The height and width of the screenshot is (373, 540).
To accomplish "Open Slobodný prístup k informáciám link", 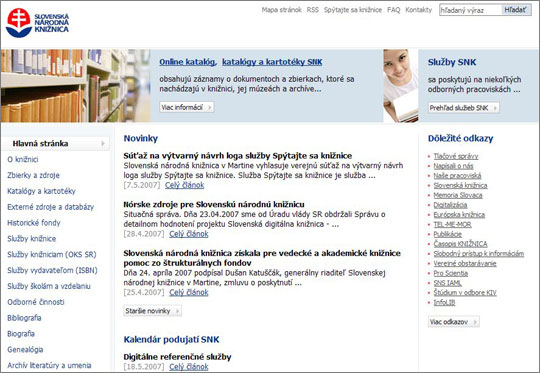I will pos(479,254).
